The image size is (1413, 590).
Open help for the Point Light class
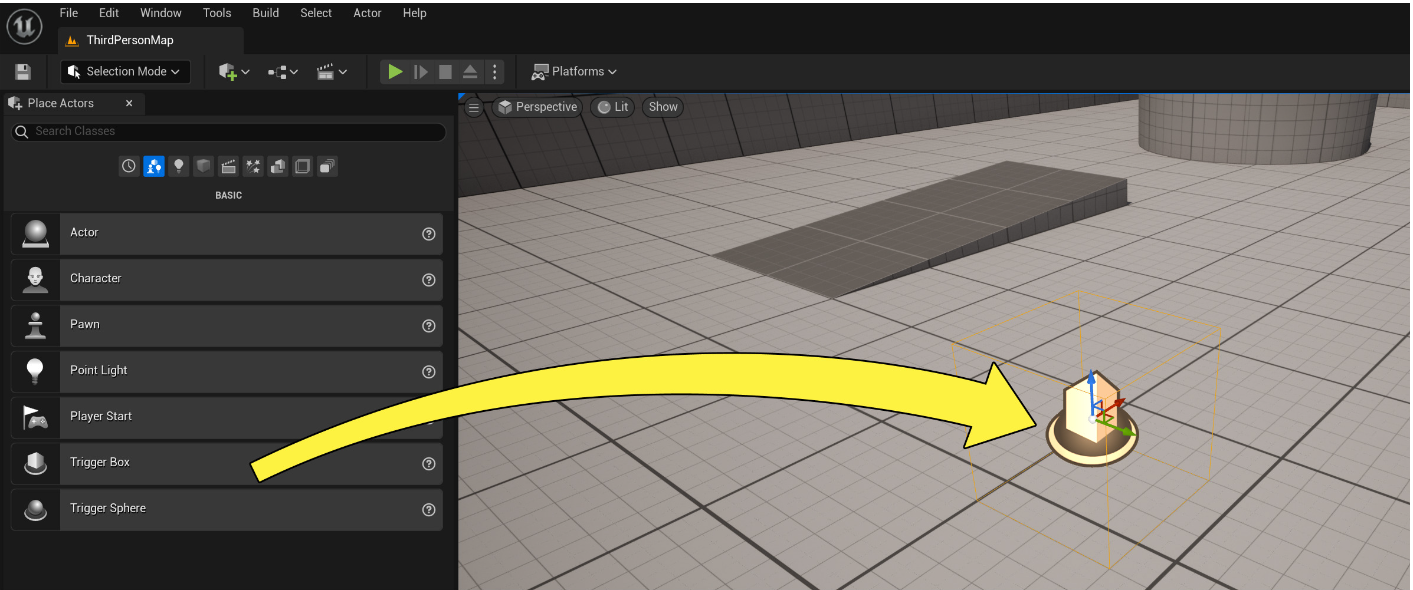(x=429, y=372)
